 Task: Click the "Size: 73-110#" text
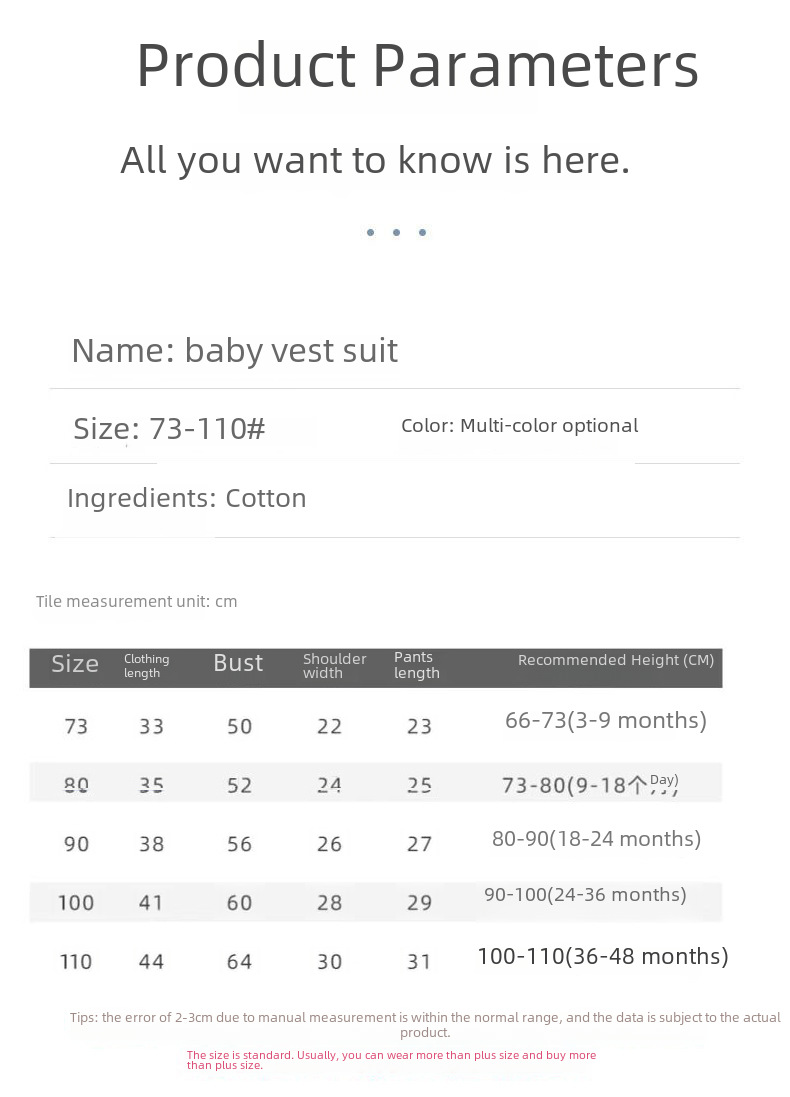pyautogui.click(x=169, y=429)
